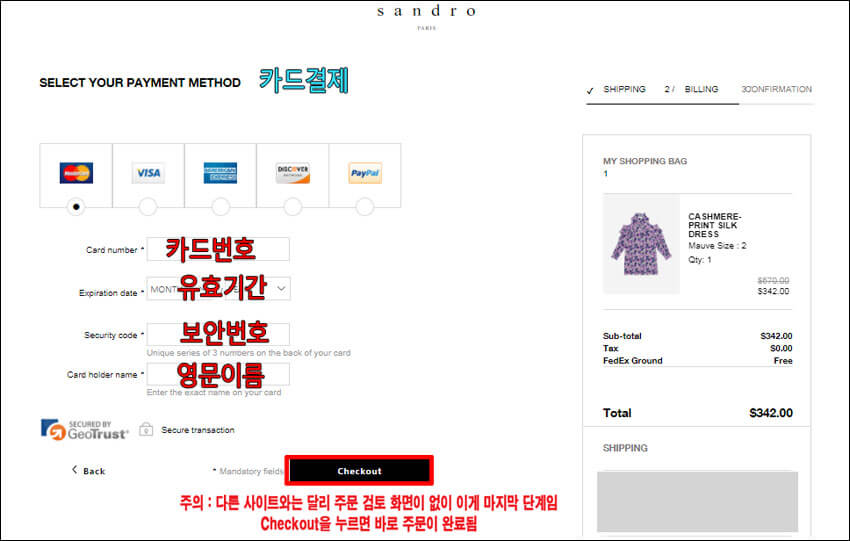Viewport: 850px width, 541px height.
Task: Select the Visa radio button
Action: (x=148, y=207)
